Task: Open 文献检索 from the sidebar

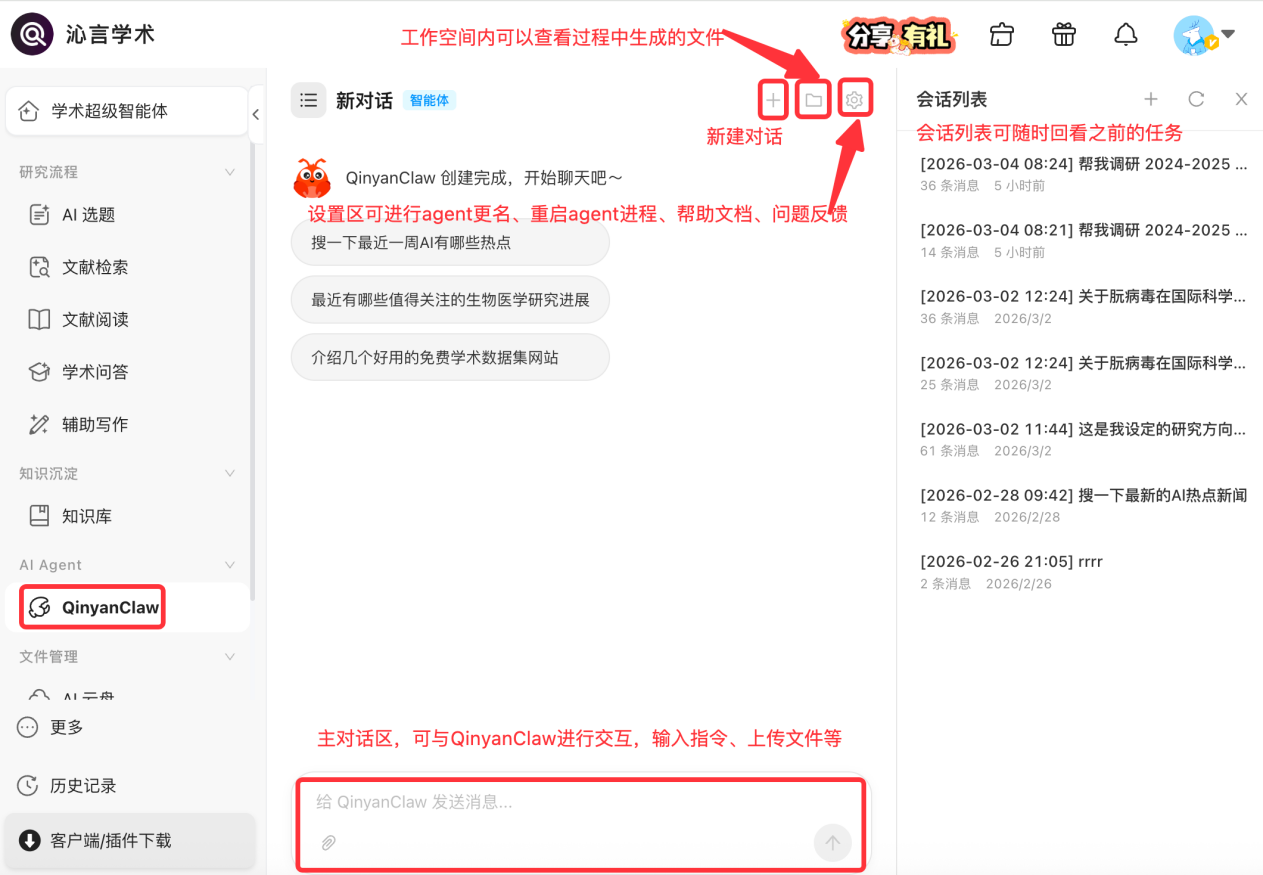Action: coord(94,267)
